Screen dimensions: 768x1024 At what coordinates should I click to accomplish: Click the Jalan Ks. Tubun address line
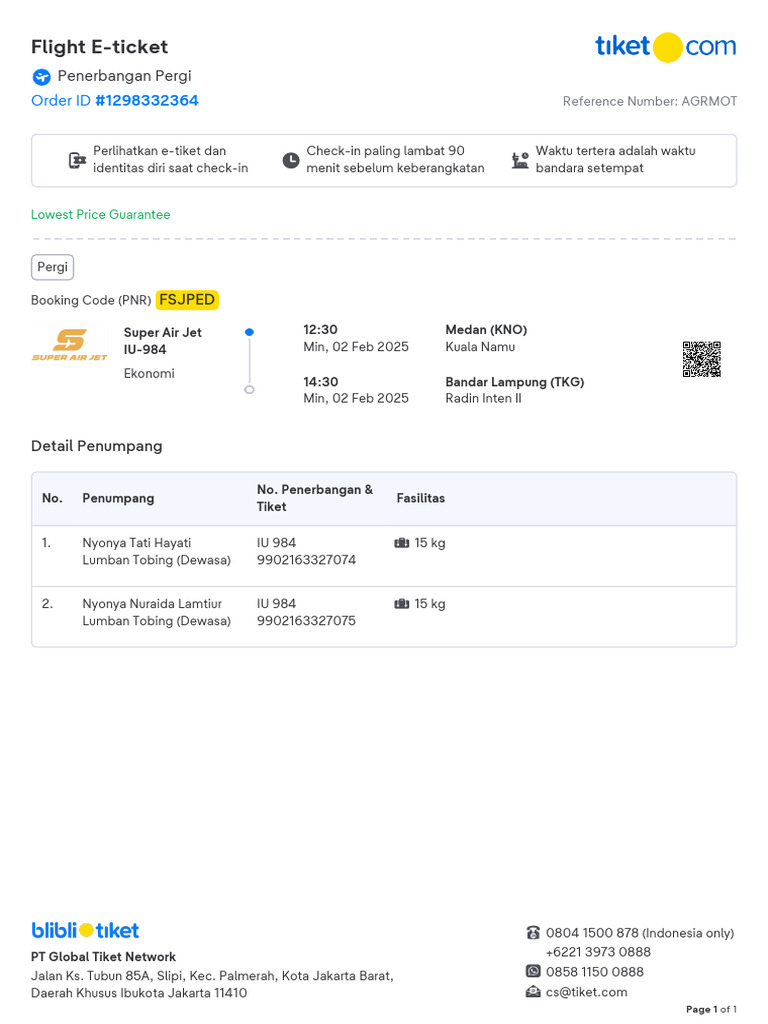point(212,976)
